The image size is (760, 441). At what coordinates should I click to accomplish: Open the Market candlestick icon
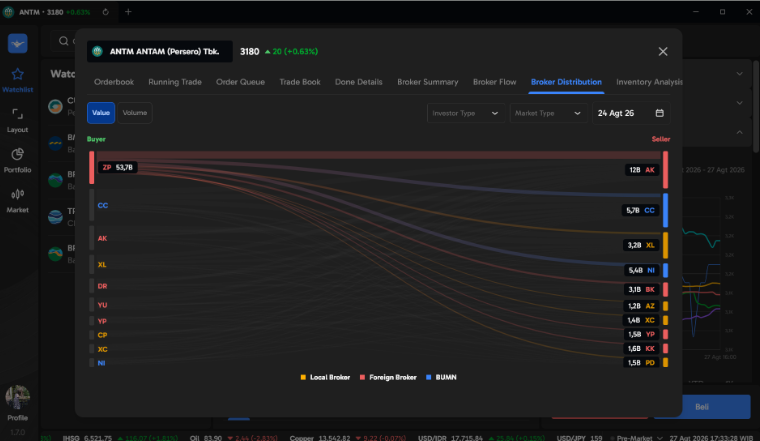[x=17, y=194]
